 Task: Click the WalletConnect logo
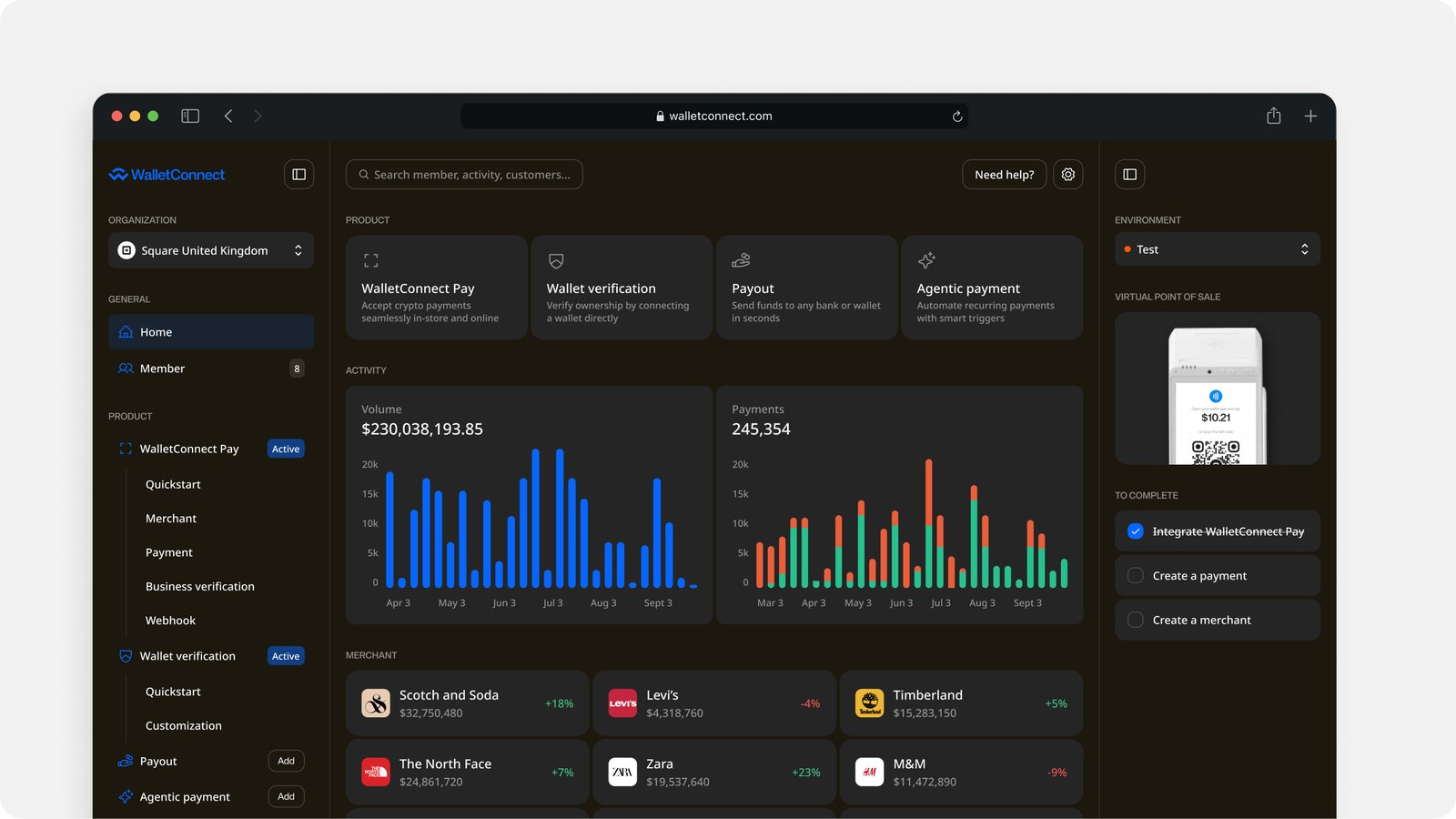coord(167,175)
